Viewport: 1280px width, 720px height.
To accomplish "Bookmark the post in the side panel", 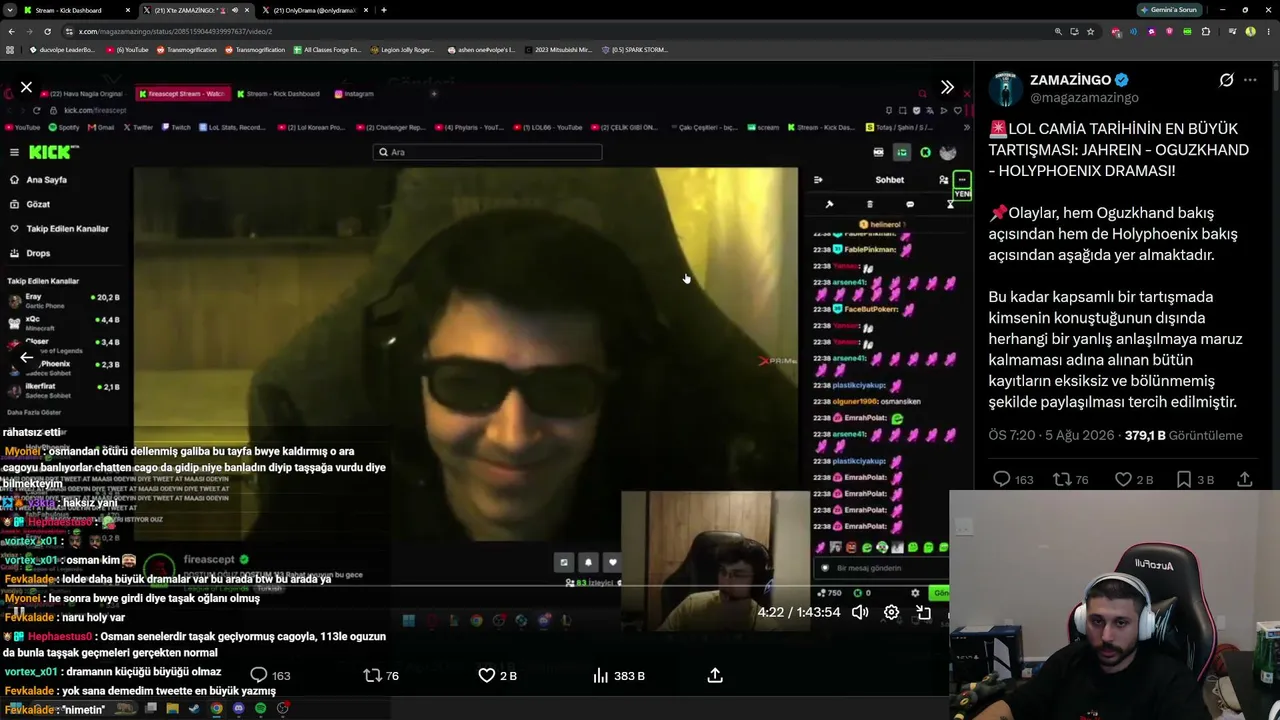I will pos(1184,479).
